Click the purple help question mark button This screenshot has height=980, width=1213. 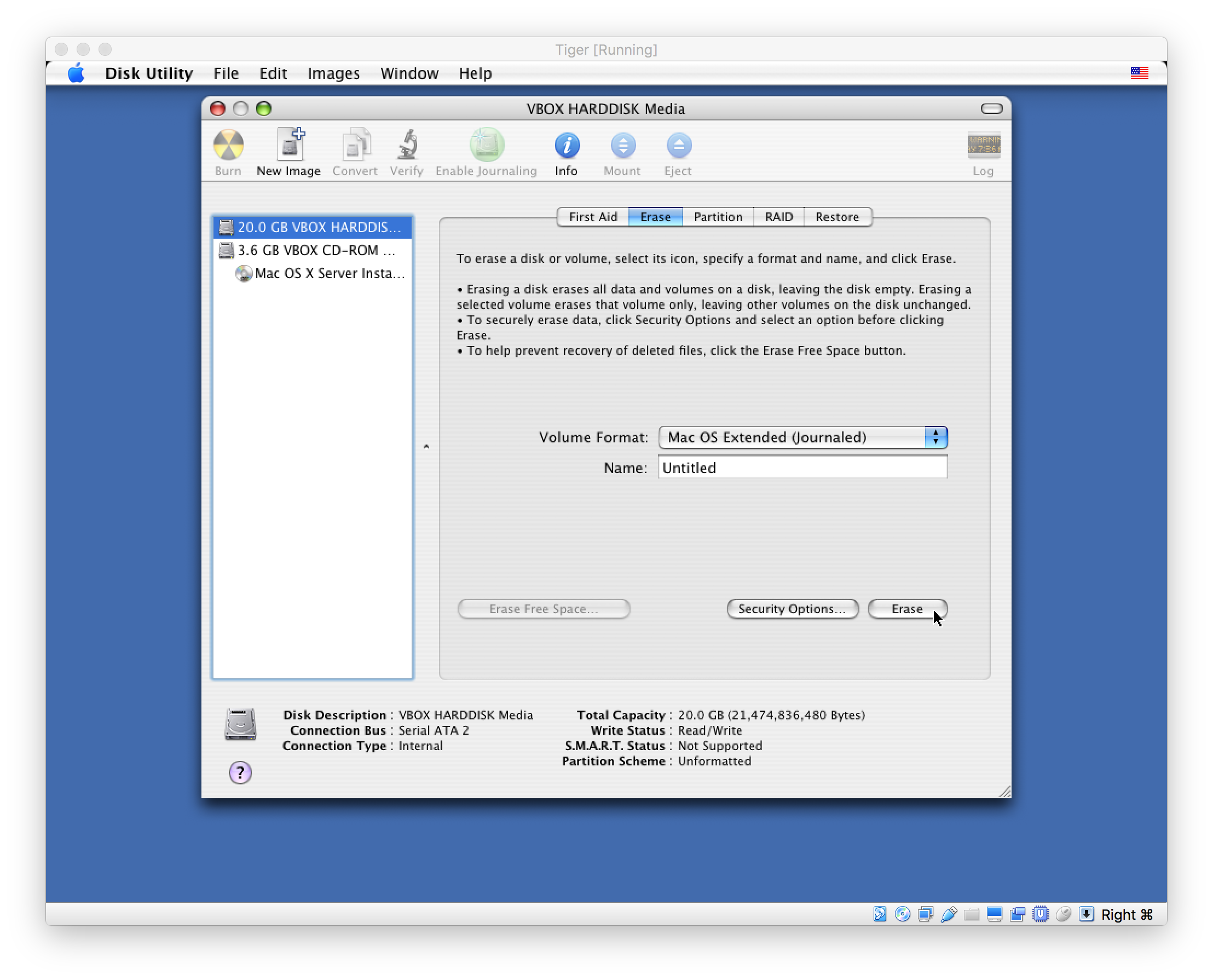[x=240, y=773]
